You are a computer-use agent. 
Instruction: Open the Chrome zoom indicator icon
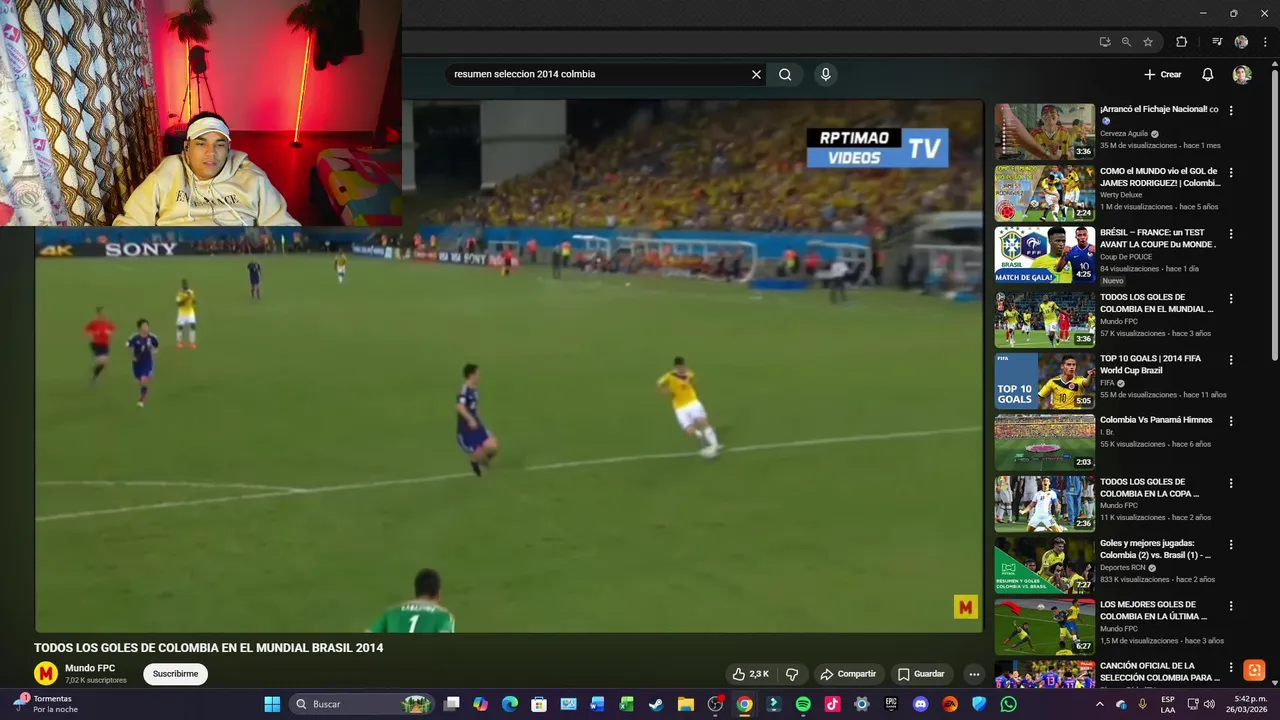[x=1126, y=42]
